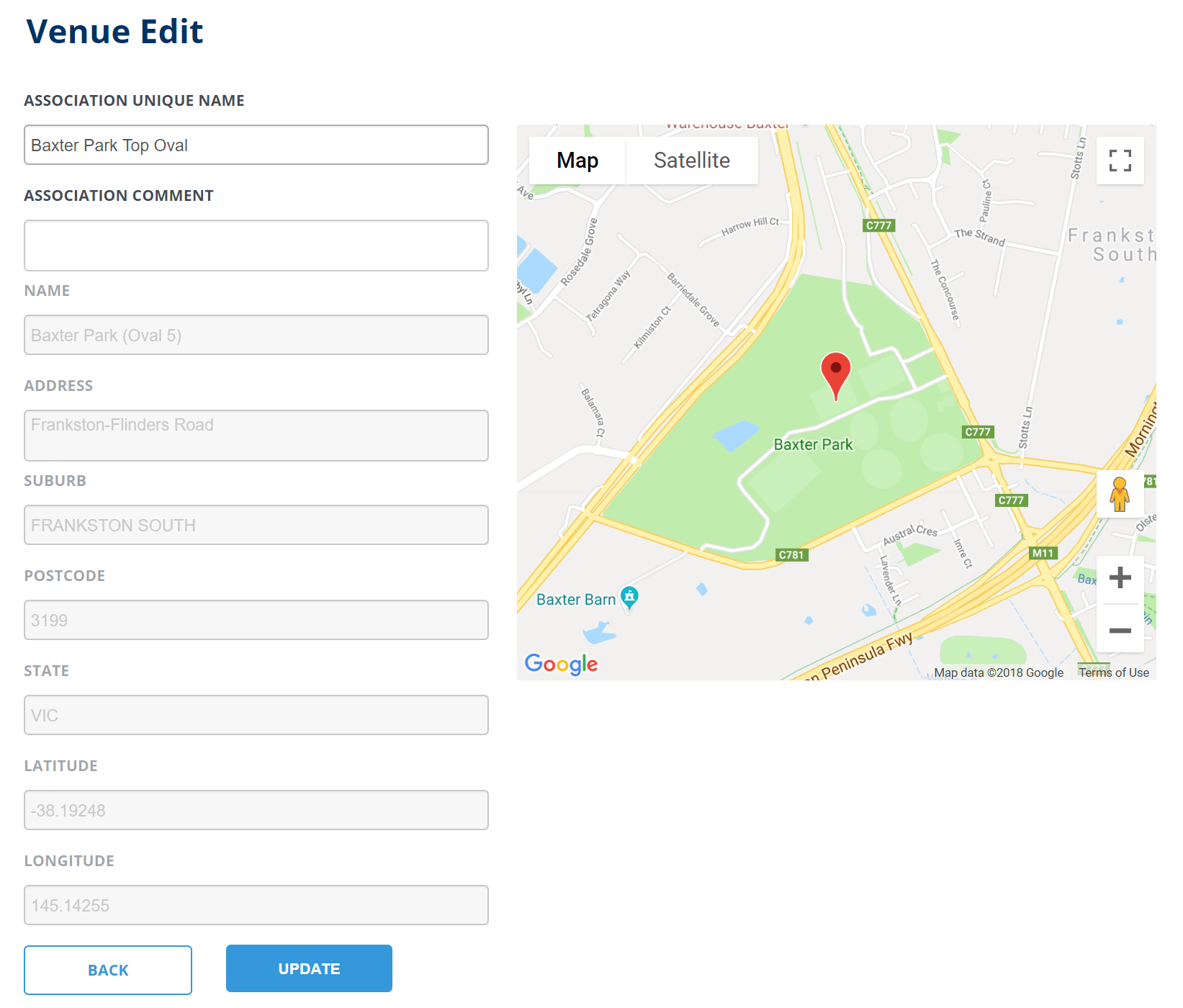Open the Google logo link on map
This screenshot has height=1008, width=1183.
pyautogui.click(x=561, y=664)
